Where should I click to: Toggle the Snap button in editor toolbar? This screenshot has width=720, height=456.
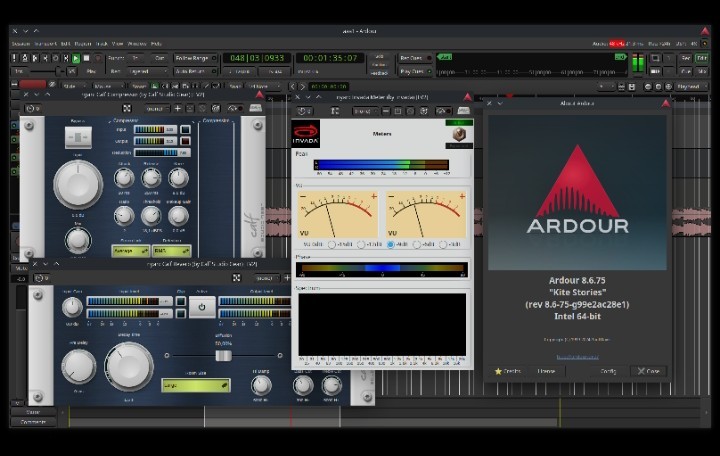point(235,86)
